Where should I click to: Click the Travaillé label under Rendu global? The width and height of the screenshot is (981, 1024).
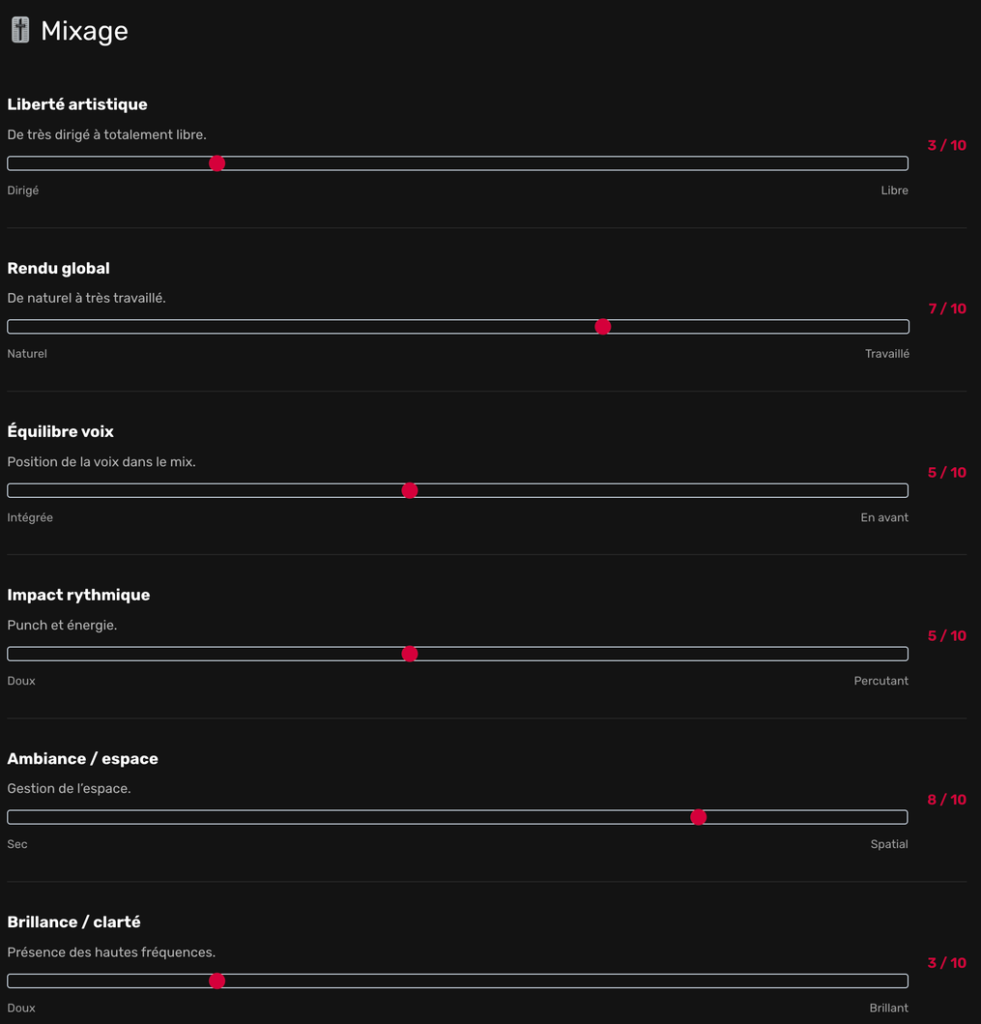[887, 353]
